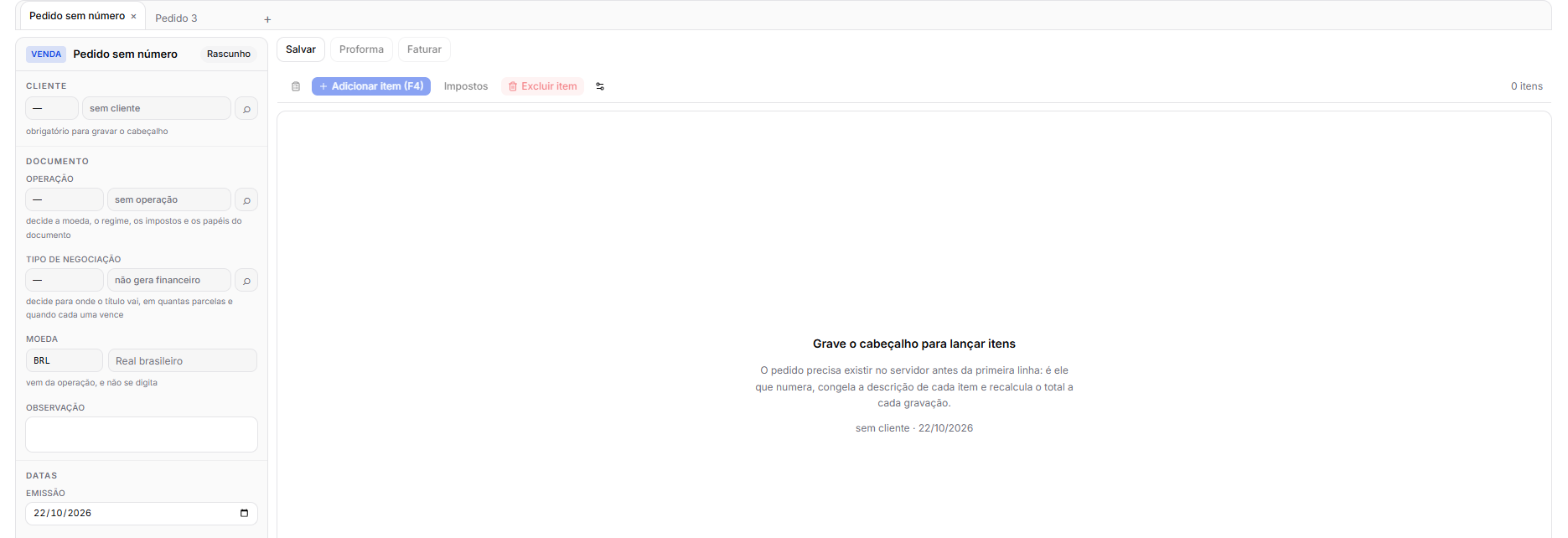This screenshot has width=1568, height=538.
Task: Click the DATAS section label
Action: (x=42, y=475)
